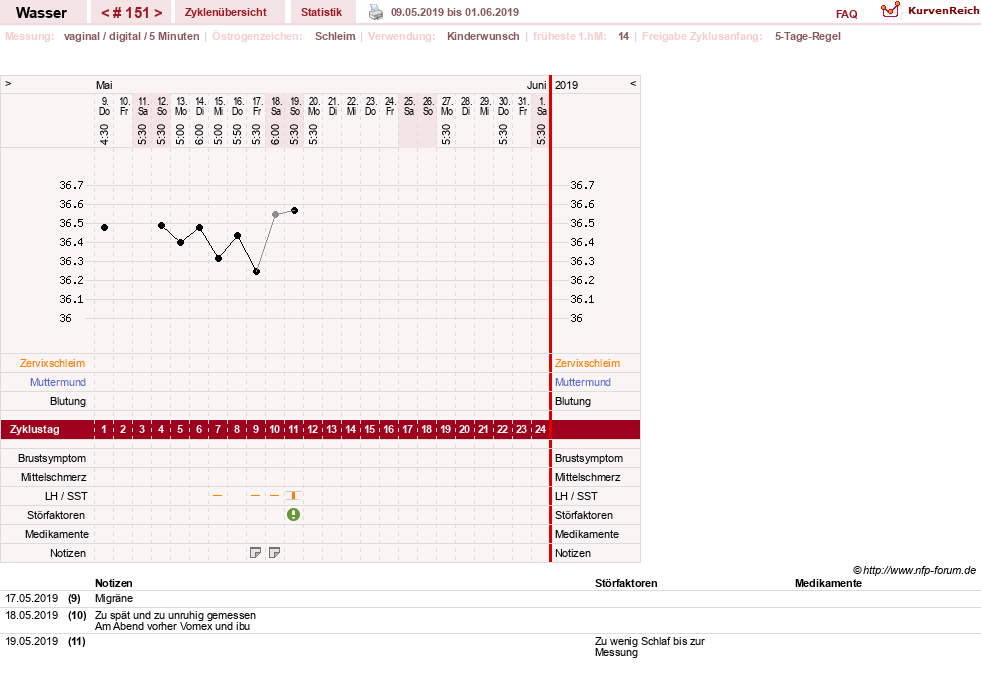Click the LH negative marker on day 9
The width and height of the screenshot is (981, 690).
click(x=255, y=495)
